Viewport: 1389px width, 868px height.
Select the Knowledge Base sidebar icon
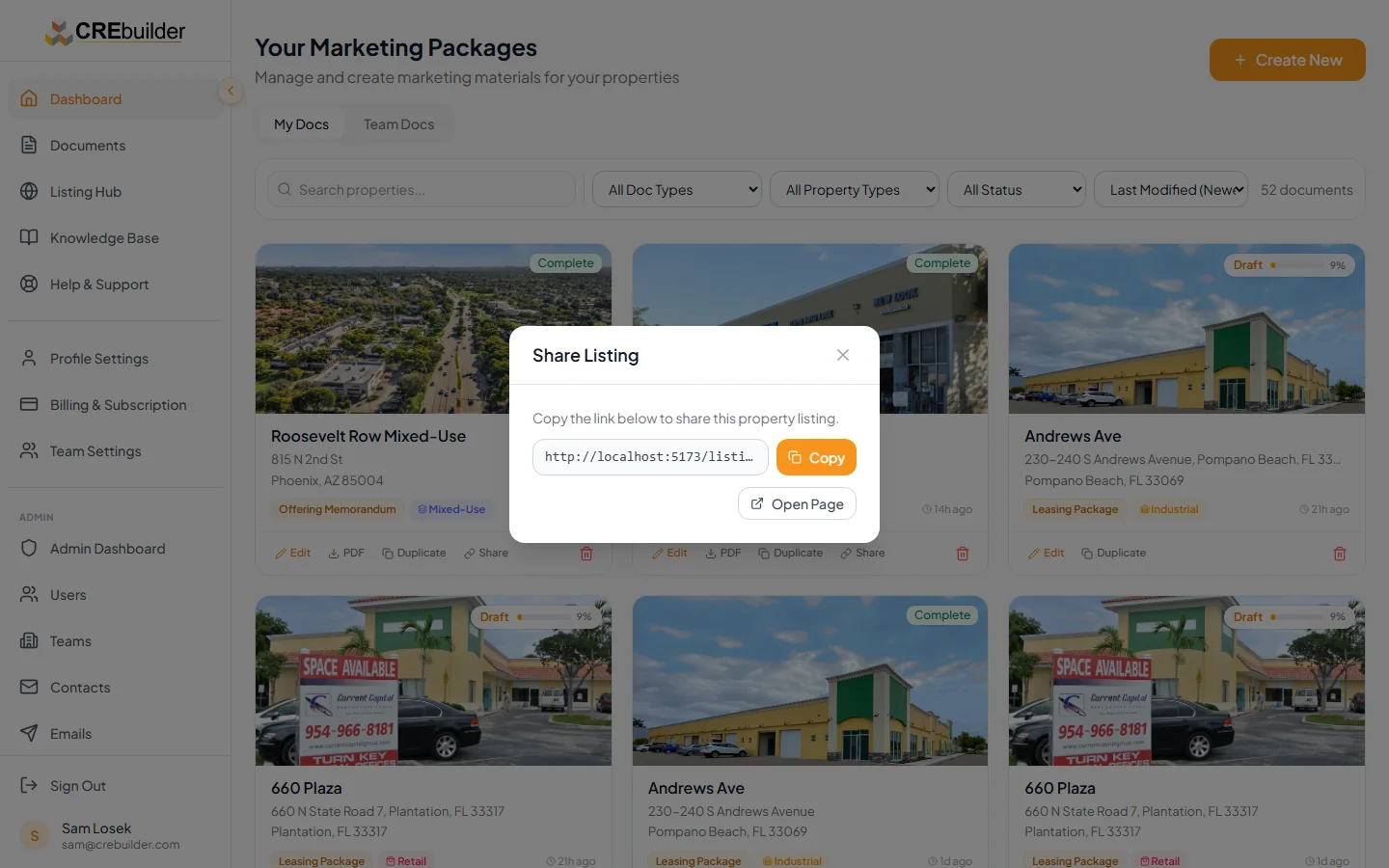click(28, 237)
